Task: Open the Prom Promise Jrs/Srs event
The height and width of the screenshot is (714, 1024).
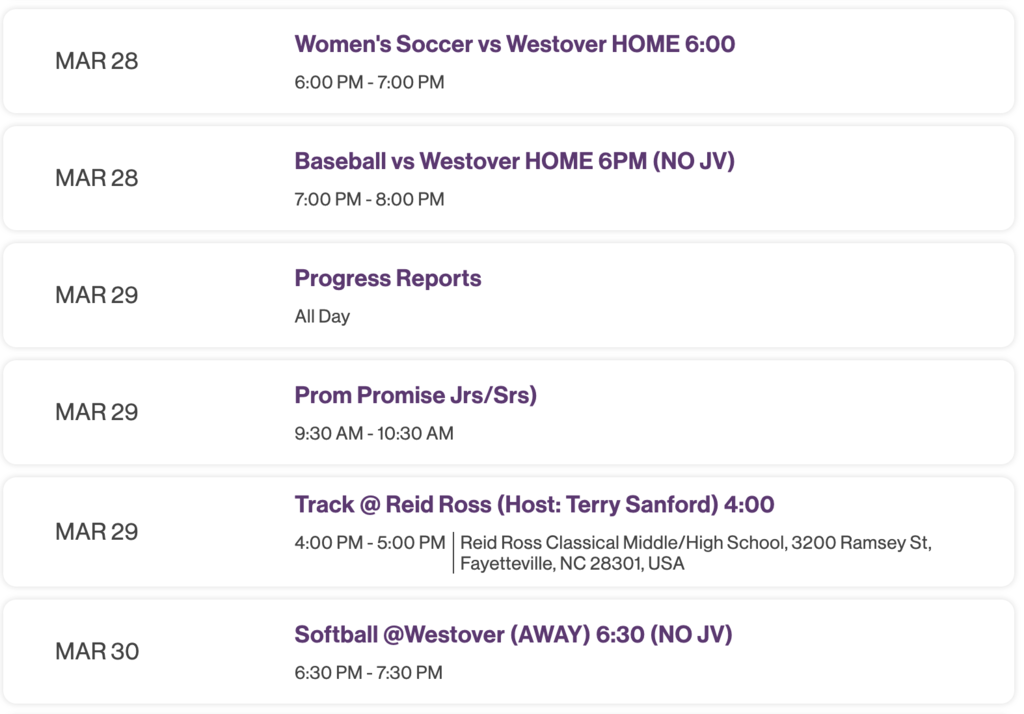Action: click(416, 395)
